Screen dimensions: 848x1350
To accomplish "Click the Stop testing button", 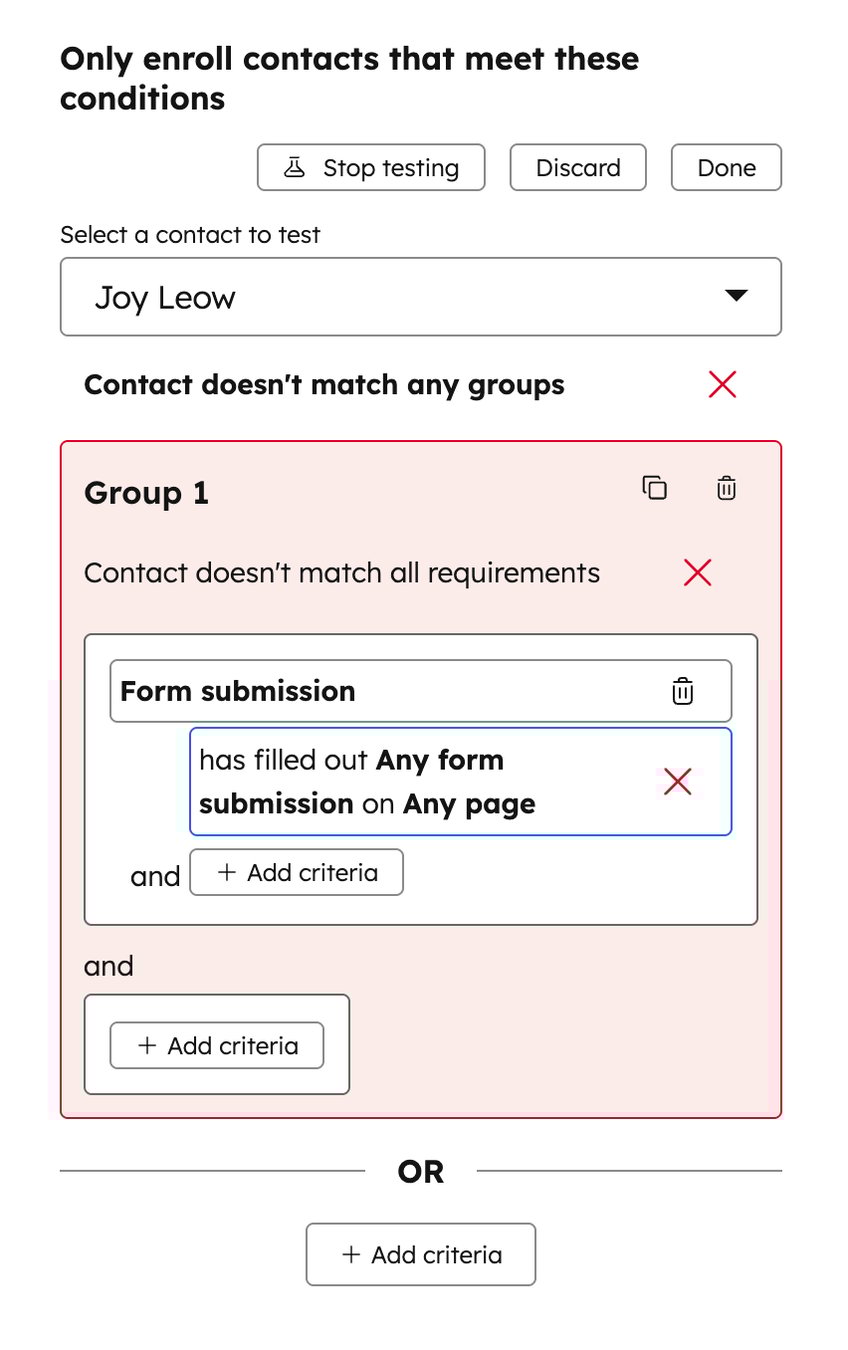I will click(370, 167).
